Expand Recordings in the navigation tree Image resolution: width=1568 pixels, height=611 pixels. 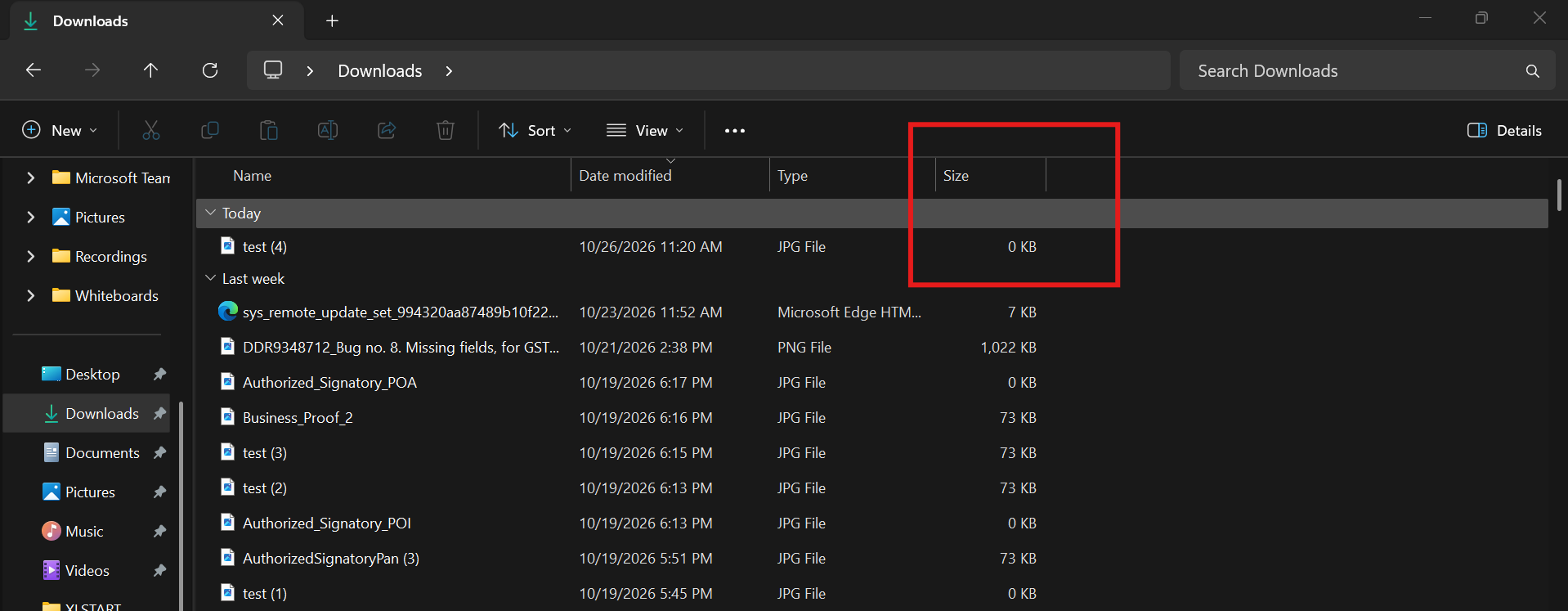click(31, 256)
